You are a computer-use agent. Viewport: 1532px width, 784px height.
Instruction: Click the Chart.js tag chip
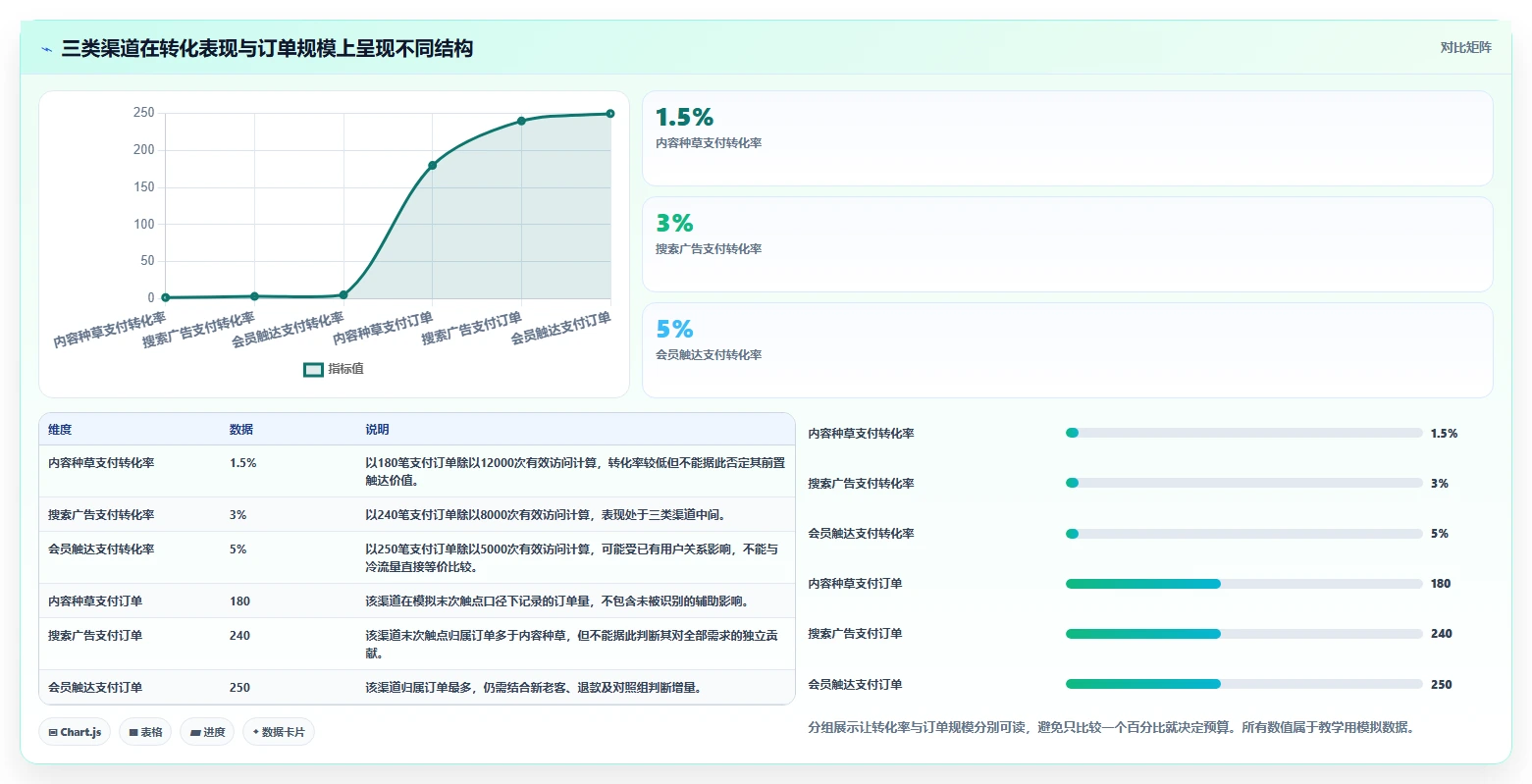(x=75, y=732)
